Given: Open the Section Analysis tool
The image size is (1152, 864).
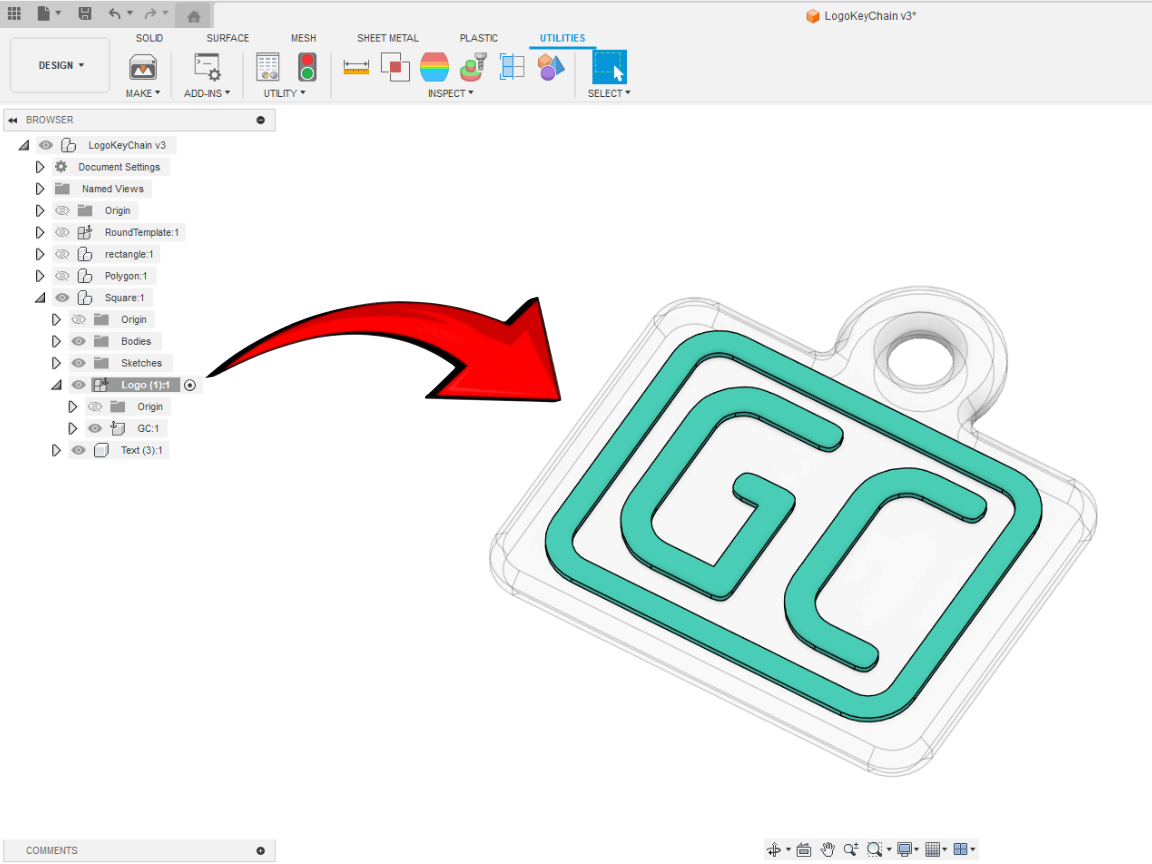Looking at the screenshot, I should 512,67.
